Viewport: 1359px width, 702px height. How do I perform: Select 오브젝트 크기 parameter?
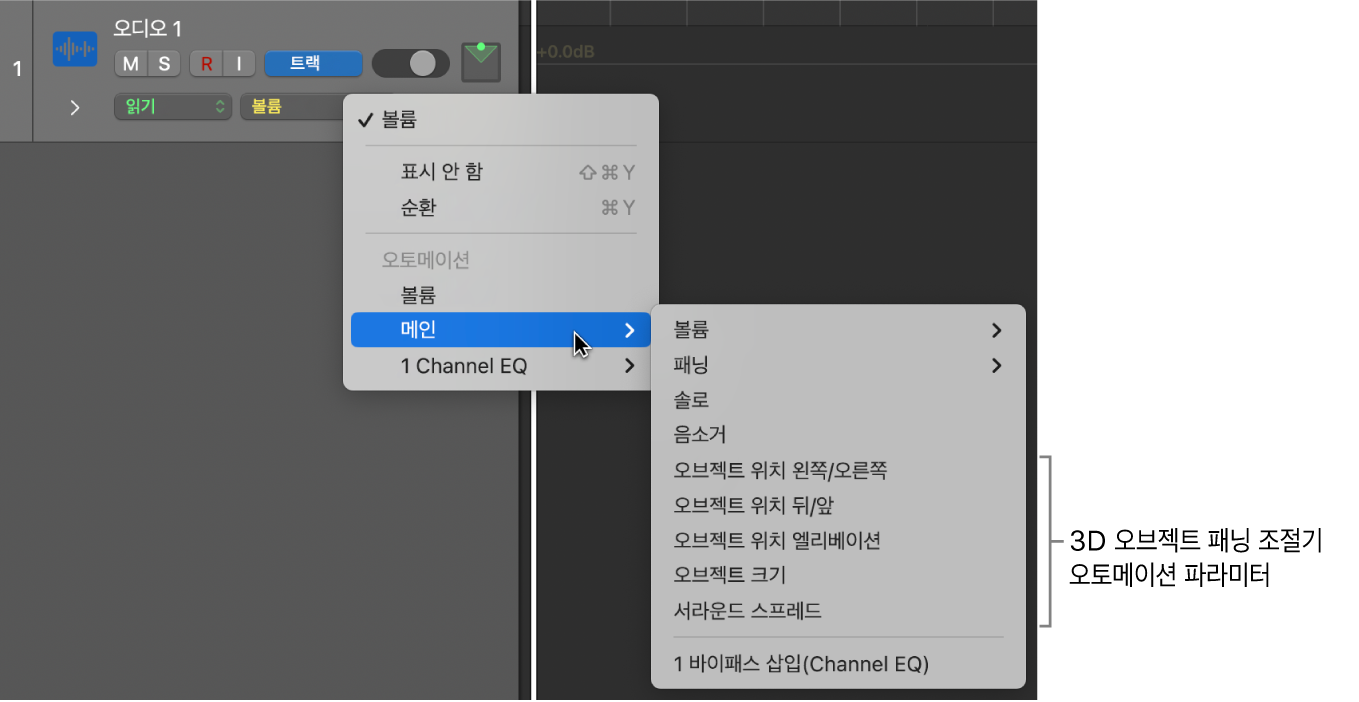tap(838, 575)
